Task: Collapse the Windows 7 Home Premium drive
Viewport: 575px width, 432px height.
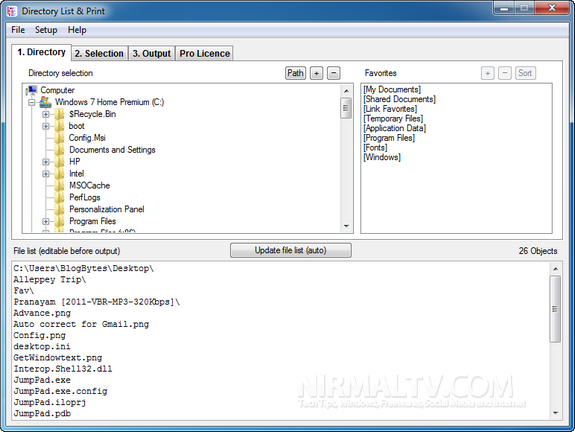Action: coord(32,102)
